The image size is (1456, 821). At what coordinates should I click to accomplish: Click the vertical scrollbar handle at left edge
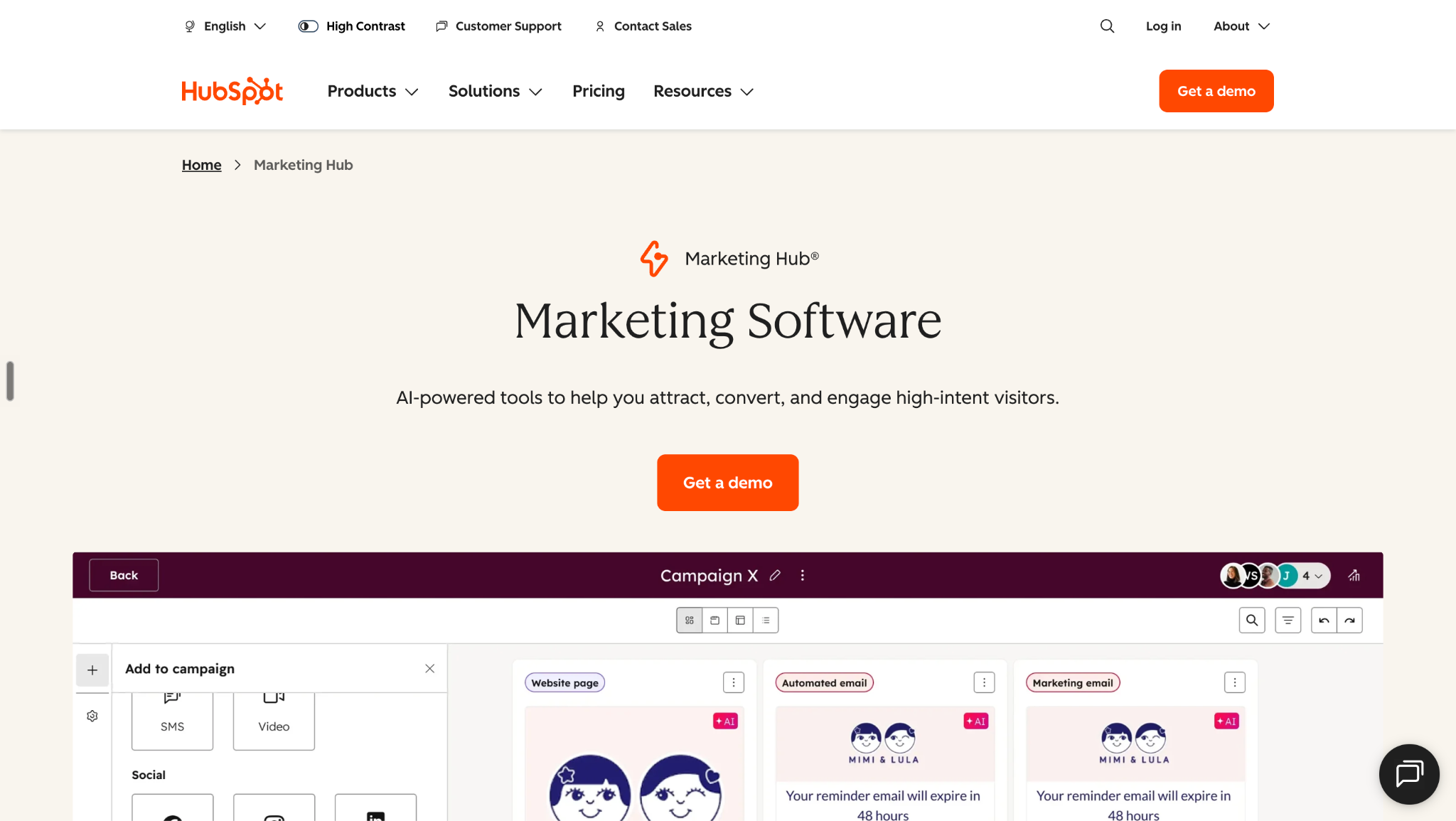tap(10, 381)
